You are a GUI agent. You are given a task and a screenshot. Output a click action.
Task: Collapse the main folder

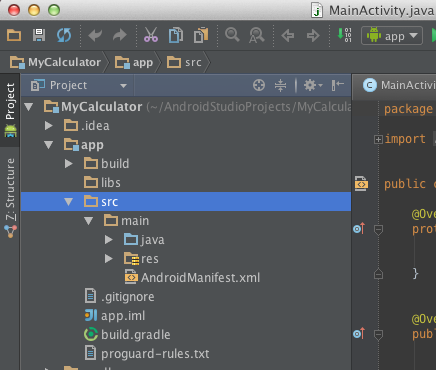[89, 221]
